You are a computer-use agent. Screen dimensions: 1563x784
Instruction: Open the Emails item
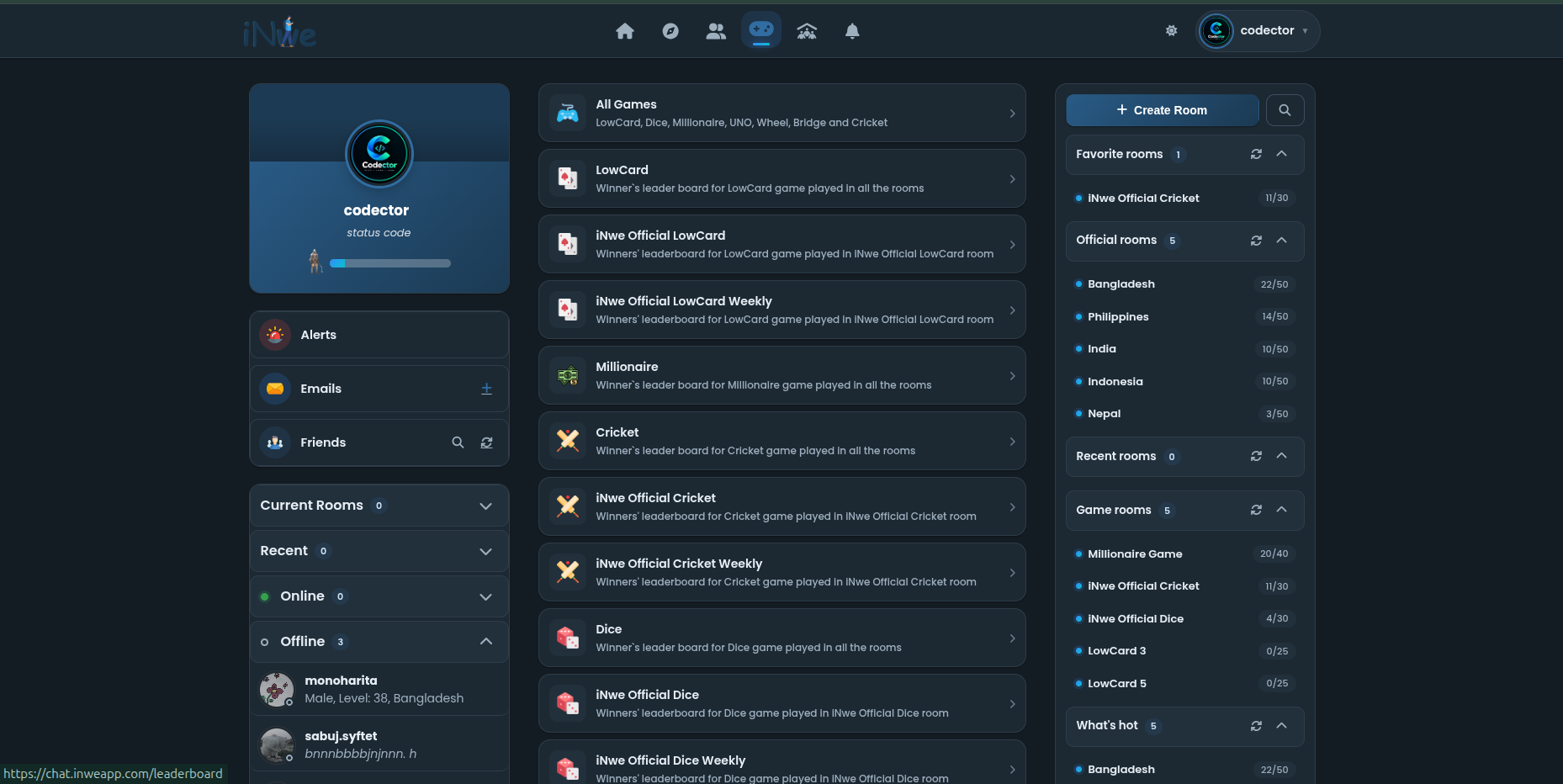coord(379,389)
